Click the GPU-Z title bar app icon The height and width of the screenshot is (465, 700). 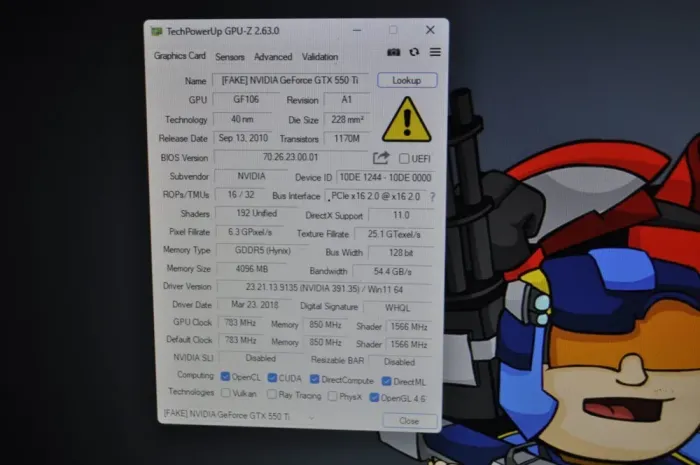[x=156, y=31]
